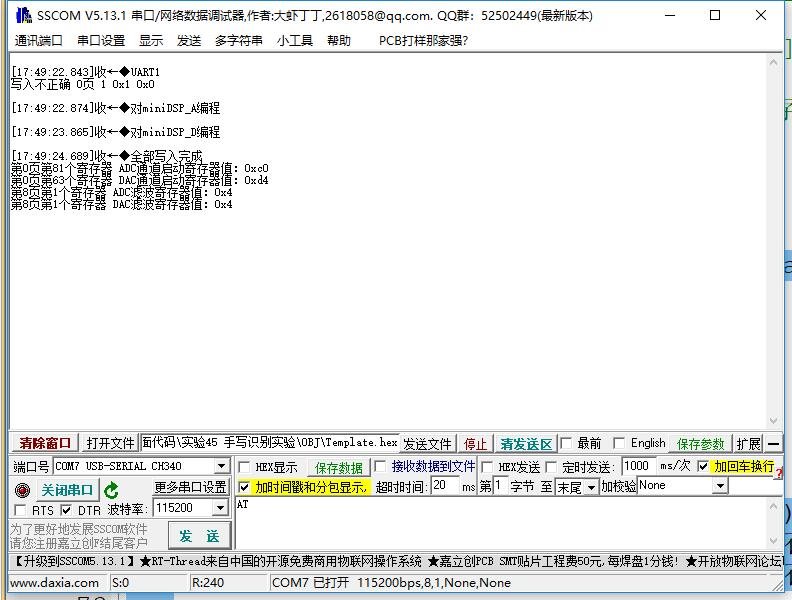Click the www.daxia.com status bar link
792x600 pixels.
[x=55, y=583]
